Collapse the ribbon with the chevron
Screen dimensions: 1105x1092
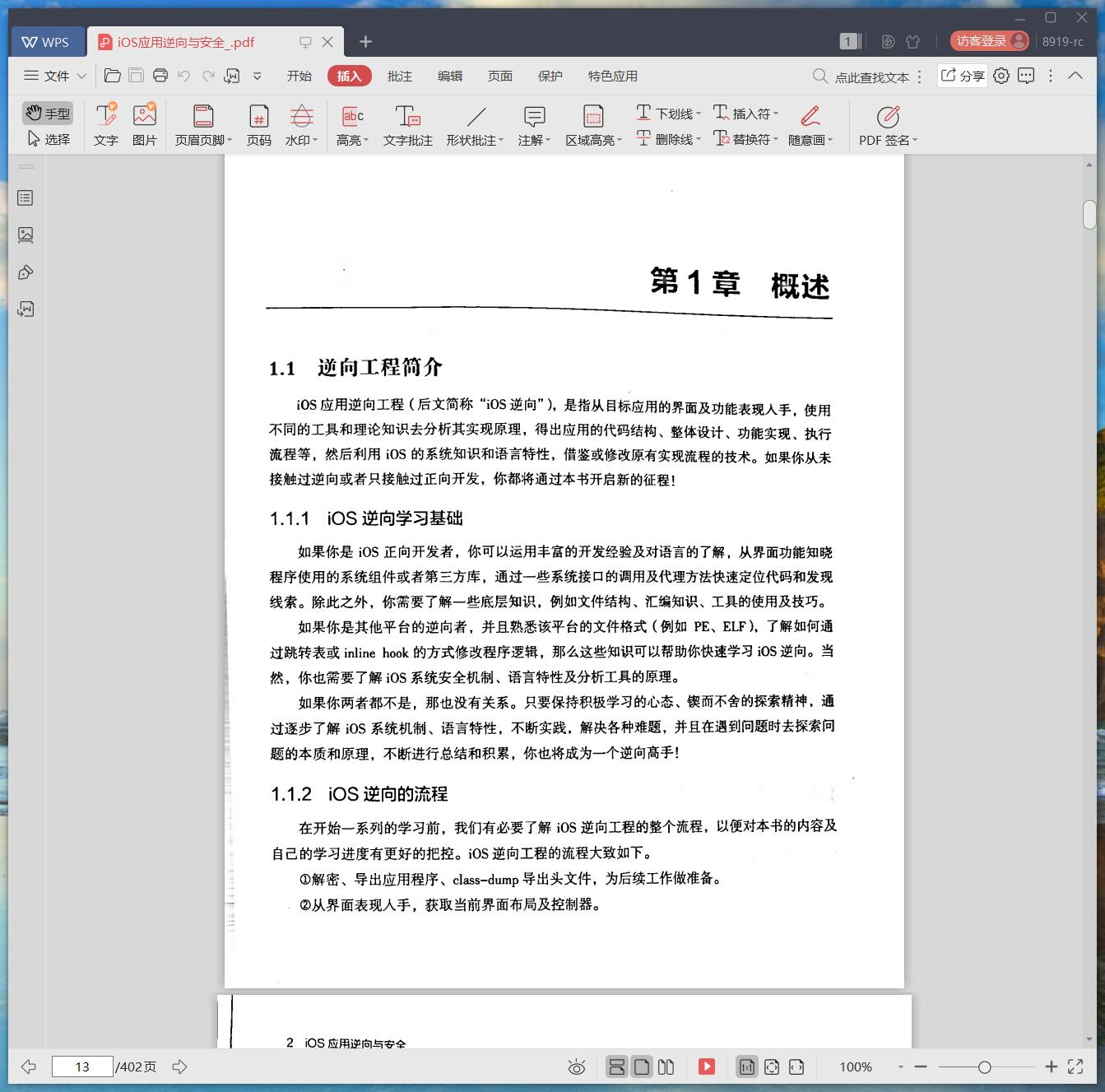tap(1075, 75)
